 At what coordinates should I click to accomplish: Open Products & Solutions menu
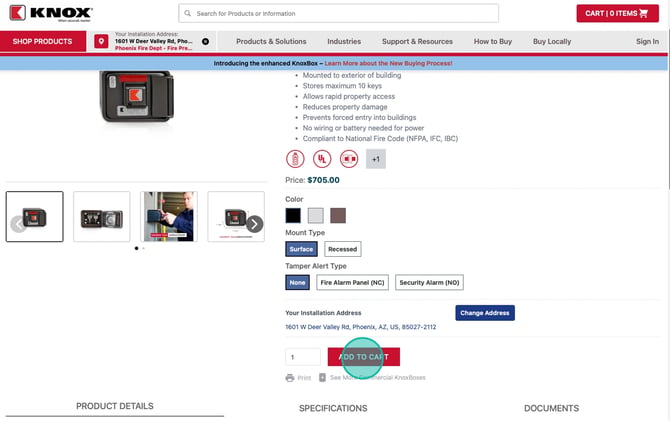pos(271,41)
